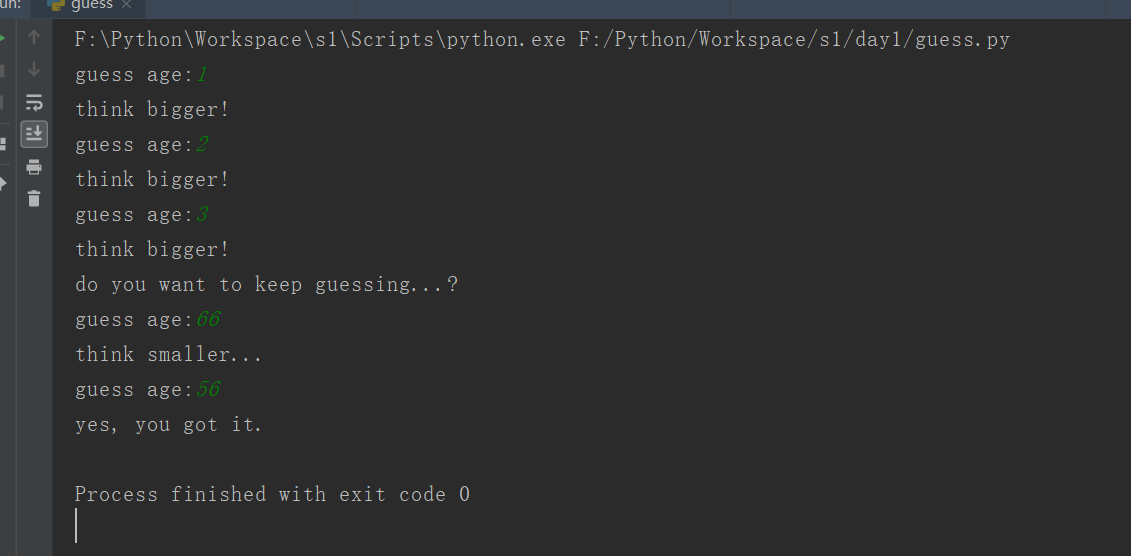Click the restore layout icon on left edge

point(2,144)
